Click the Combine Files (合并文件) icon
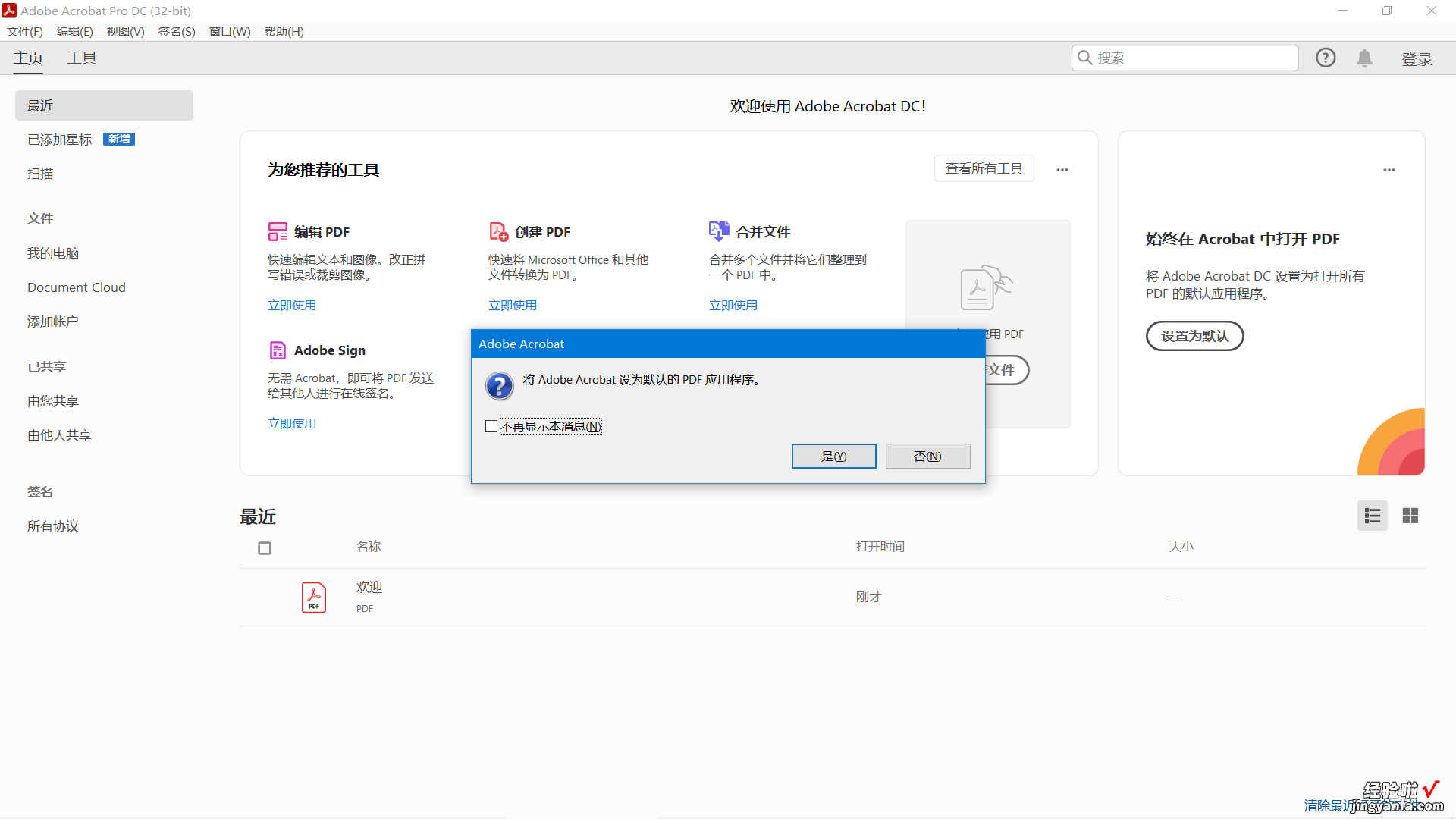This screenshot has height=819, width=1456. pyautogui.click(x=719, y=231)
